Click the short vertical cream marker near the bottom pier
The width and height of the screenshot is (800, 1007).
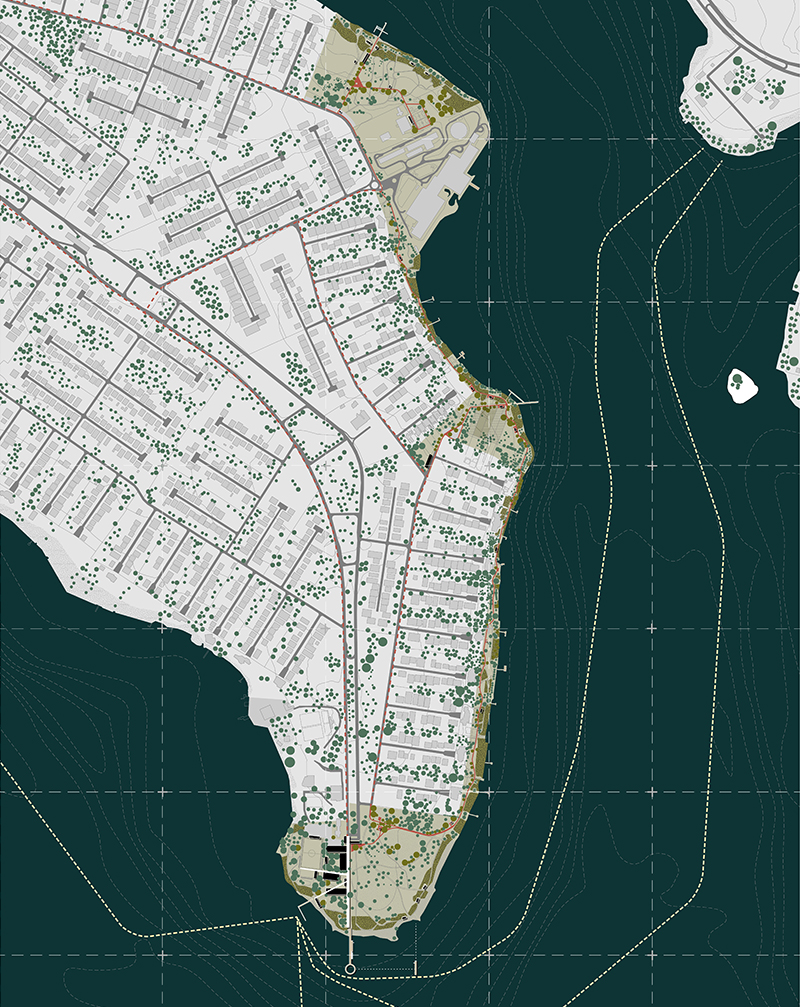point(415,967)
